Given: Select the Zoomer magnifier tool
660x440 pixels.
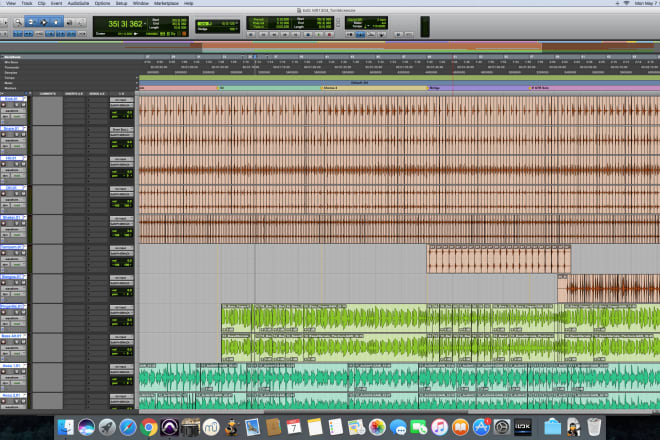Looking at the screenshot, I should (x=19, y=22).
